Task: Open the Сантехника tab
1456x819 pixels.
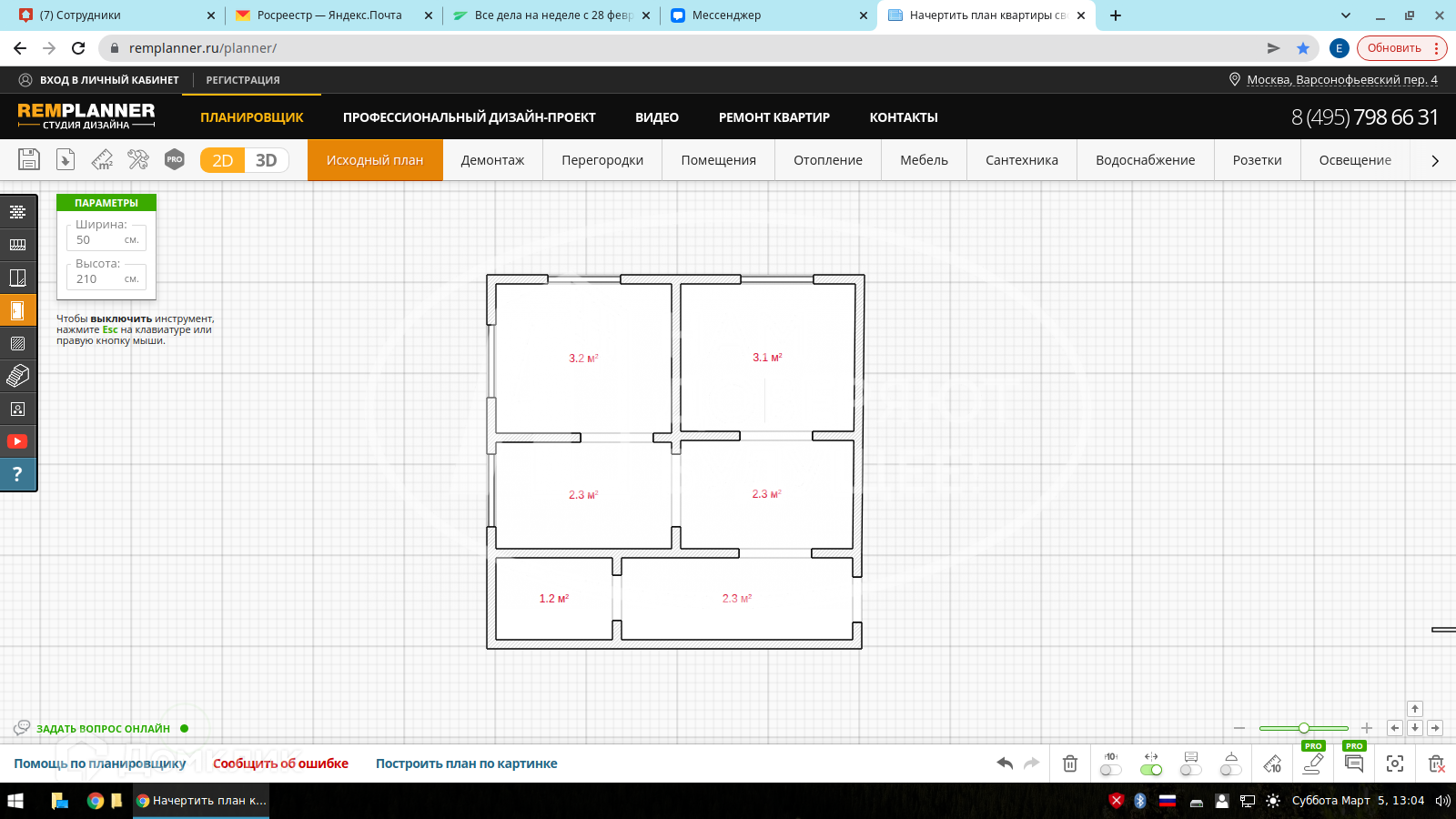Action: point(1022,160)
